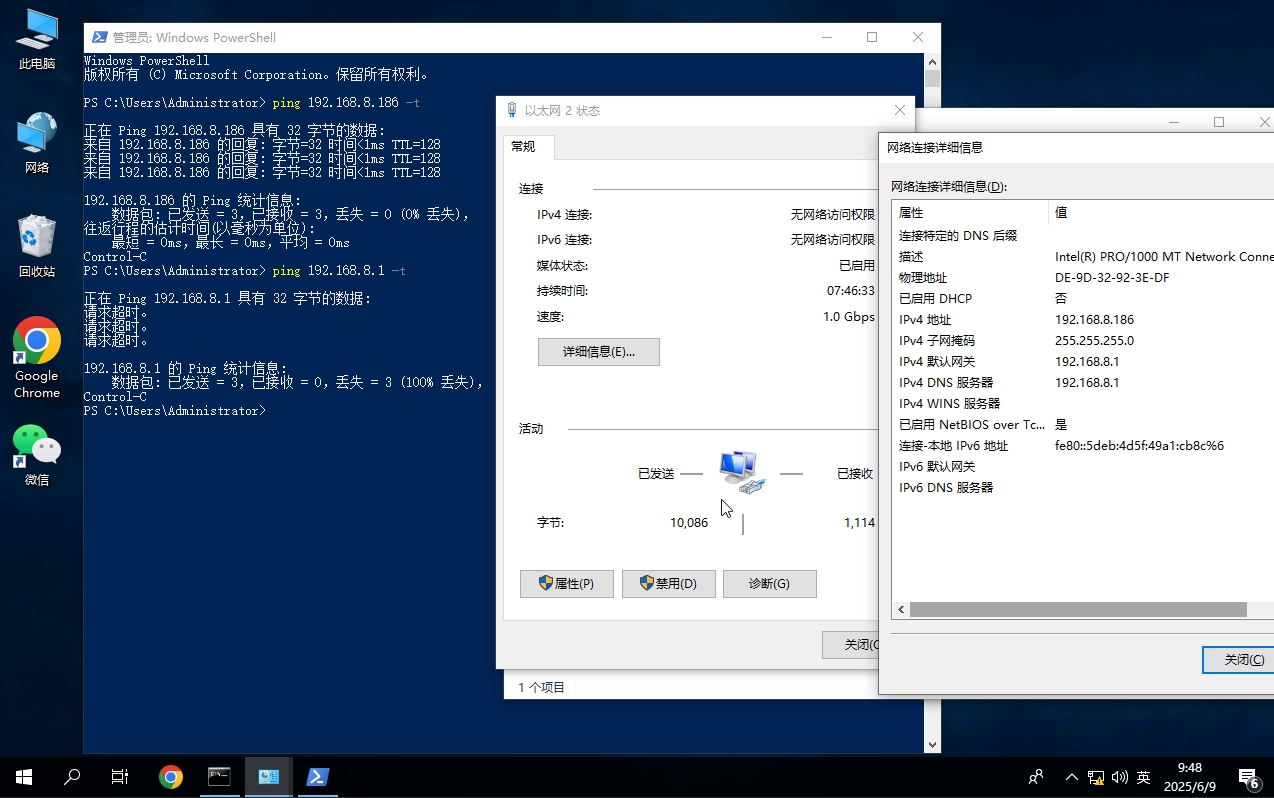Click the 禁用(D) button
Image resolution: width=1274 pixels, height=798 pixels.
point(668,584)
